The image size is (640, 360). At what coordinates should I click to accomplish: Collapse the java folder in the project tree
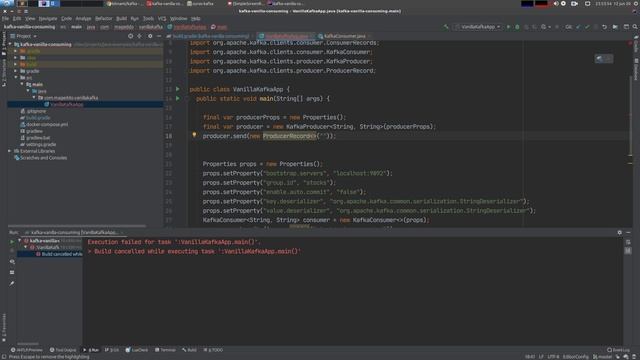[x=28, y=91]
